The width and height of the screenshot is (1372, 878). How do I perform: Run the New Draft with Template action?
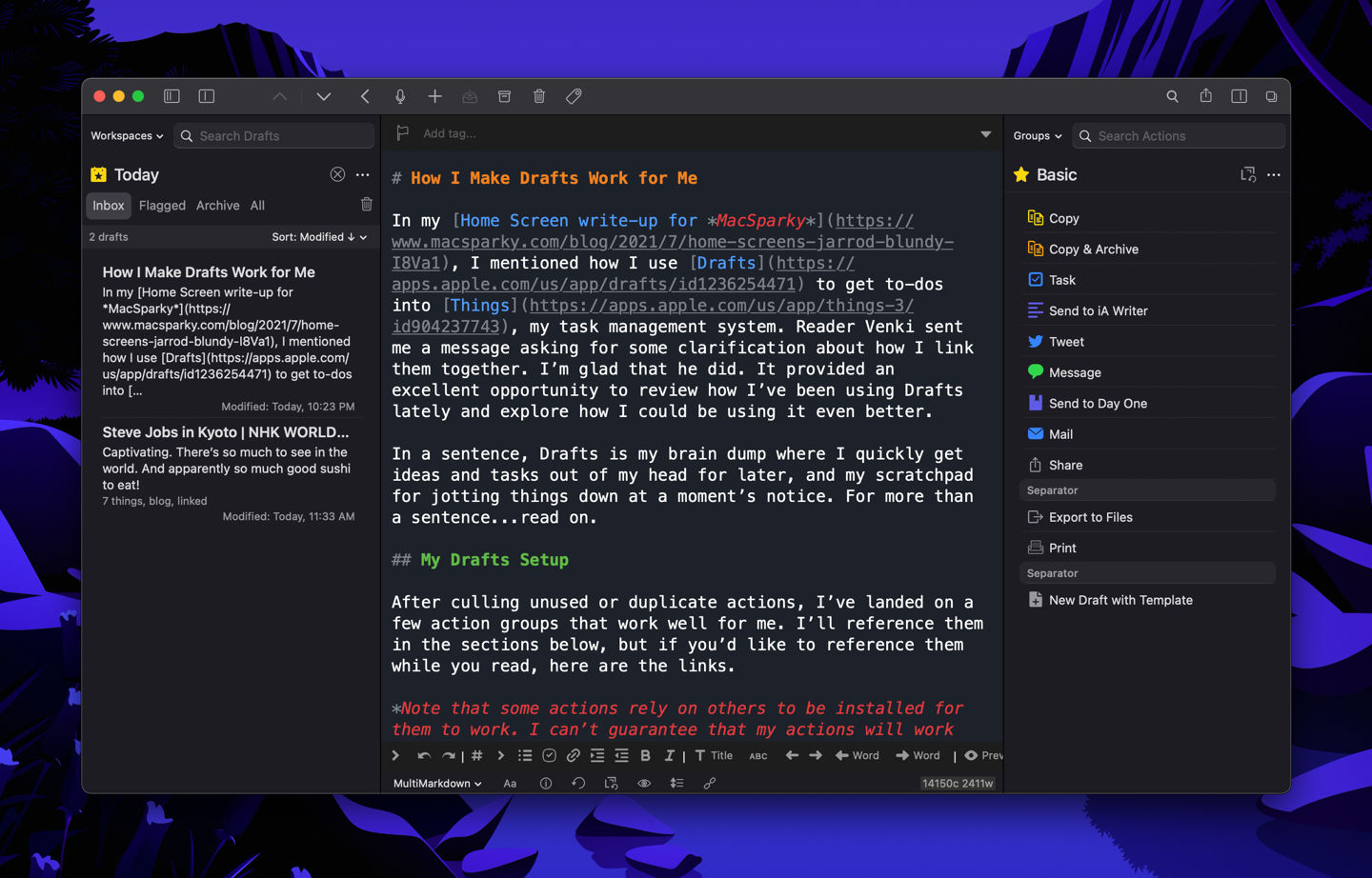pos(1148,600)
